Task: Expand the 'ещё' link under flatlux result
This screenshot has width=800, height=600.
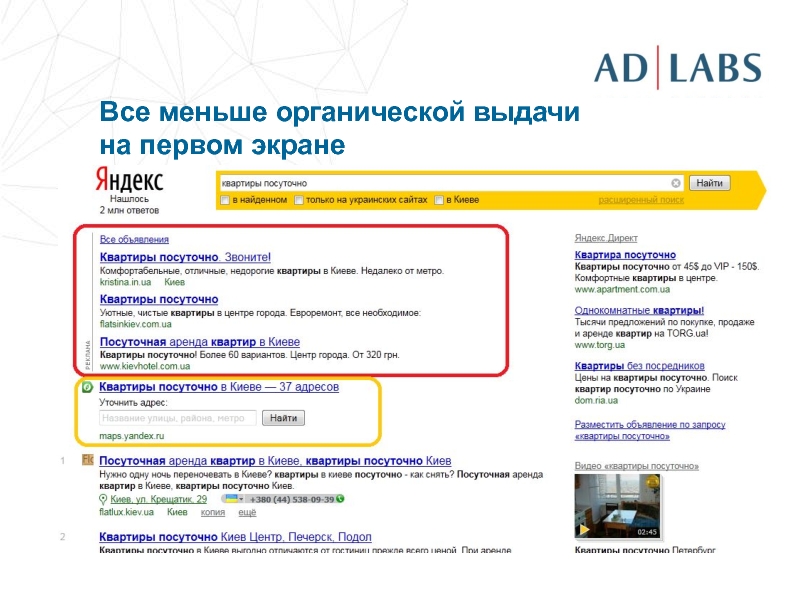Action: click(247, 512)
